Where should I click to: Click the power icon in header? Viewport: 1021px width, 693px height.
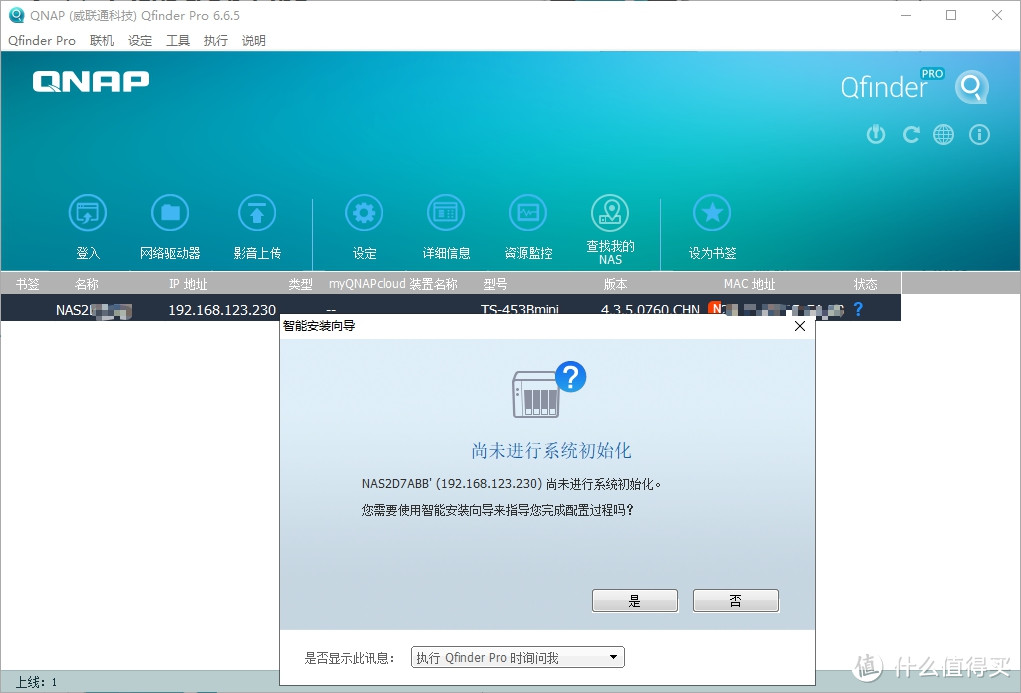point(876,135)
